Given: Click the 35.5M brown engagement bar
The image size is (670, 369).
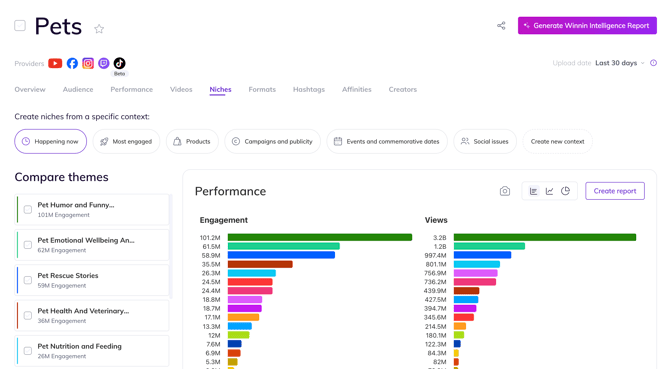Looking at the screenshot, I should click(x=260, y=264).
